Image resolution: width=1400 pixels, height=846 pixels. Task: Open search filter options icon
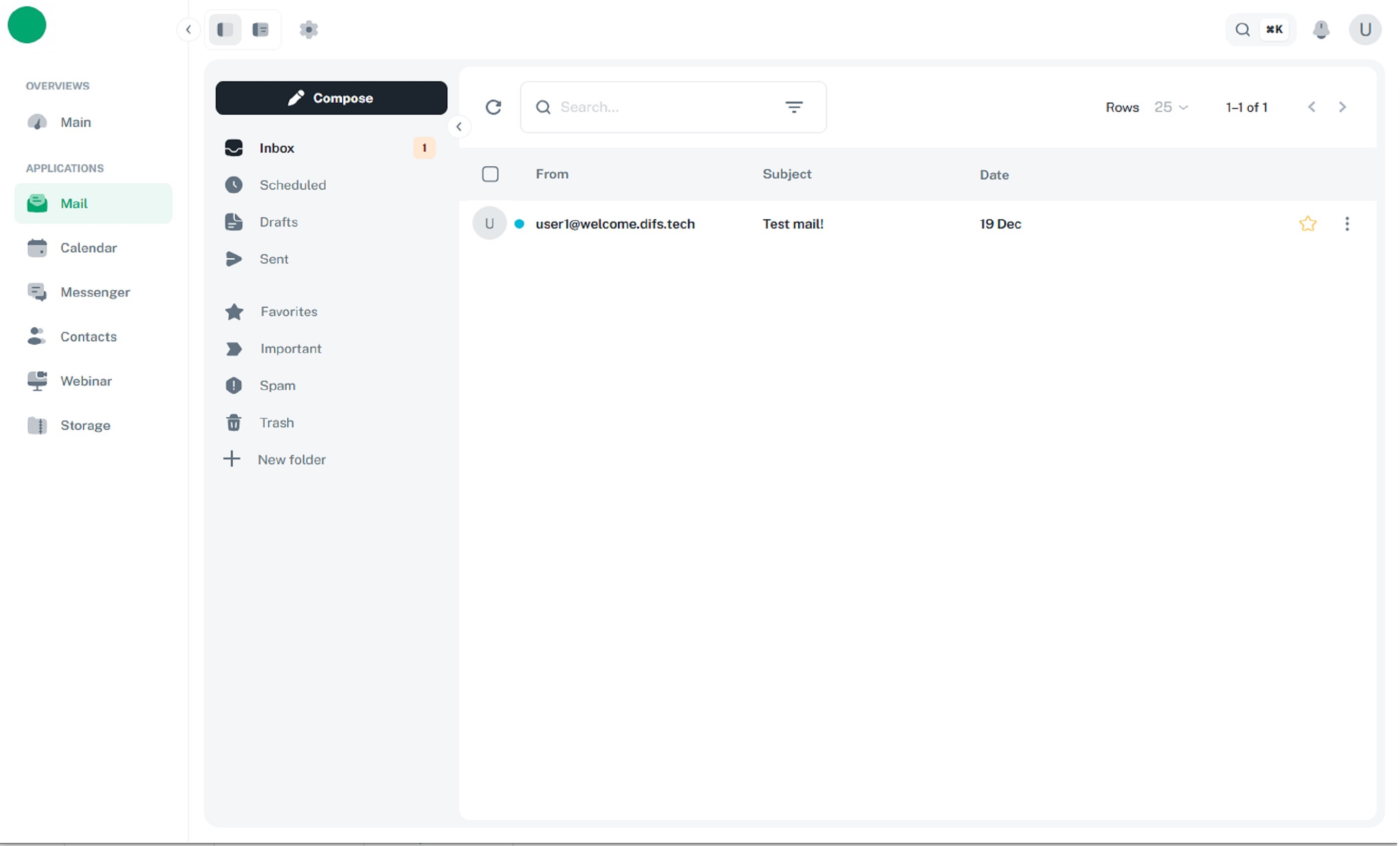pyautogui.click(x=794, y=107)
